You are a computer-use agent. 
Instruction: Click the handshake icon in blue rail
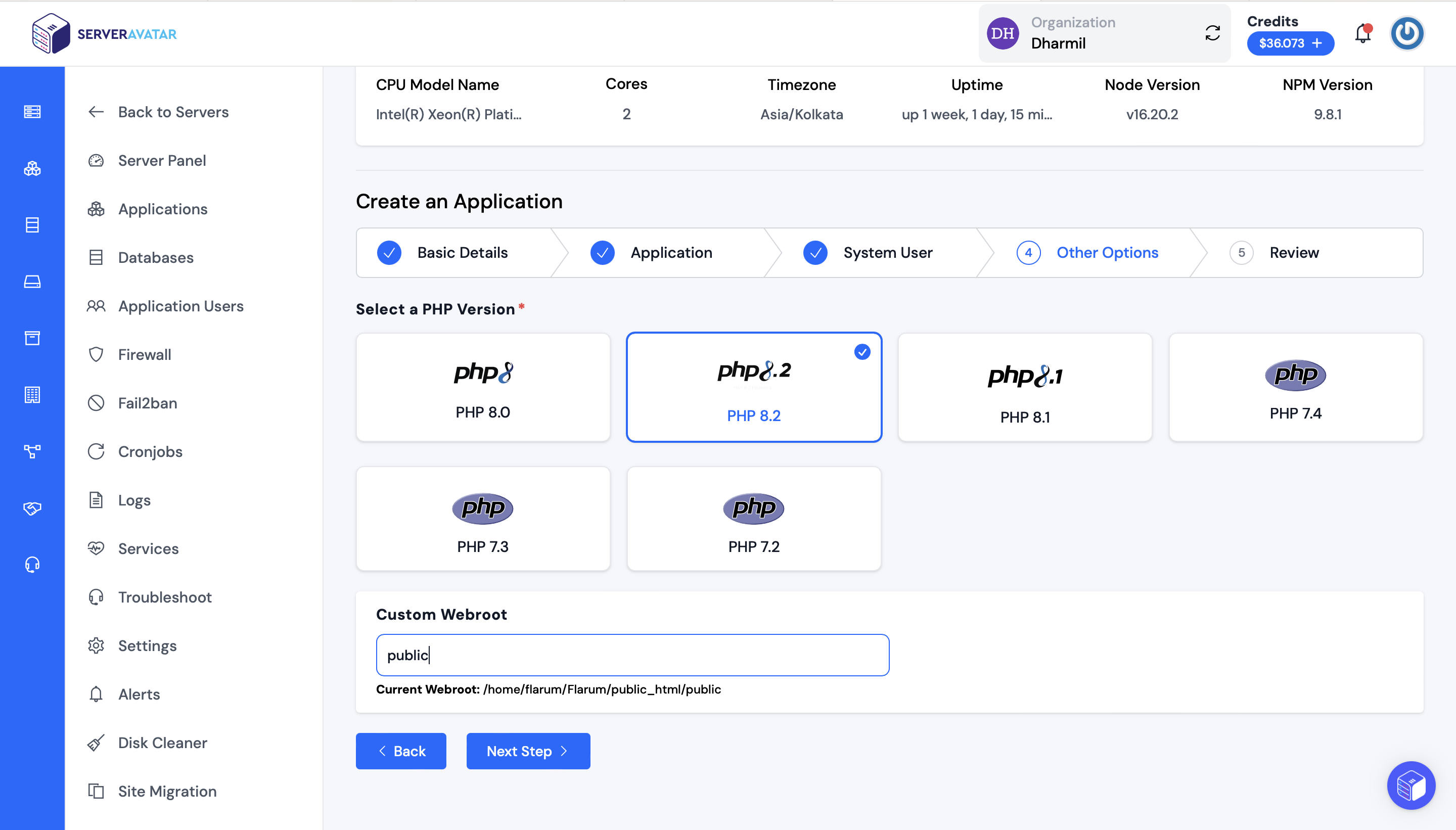tap(32, 508)
